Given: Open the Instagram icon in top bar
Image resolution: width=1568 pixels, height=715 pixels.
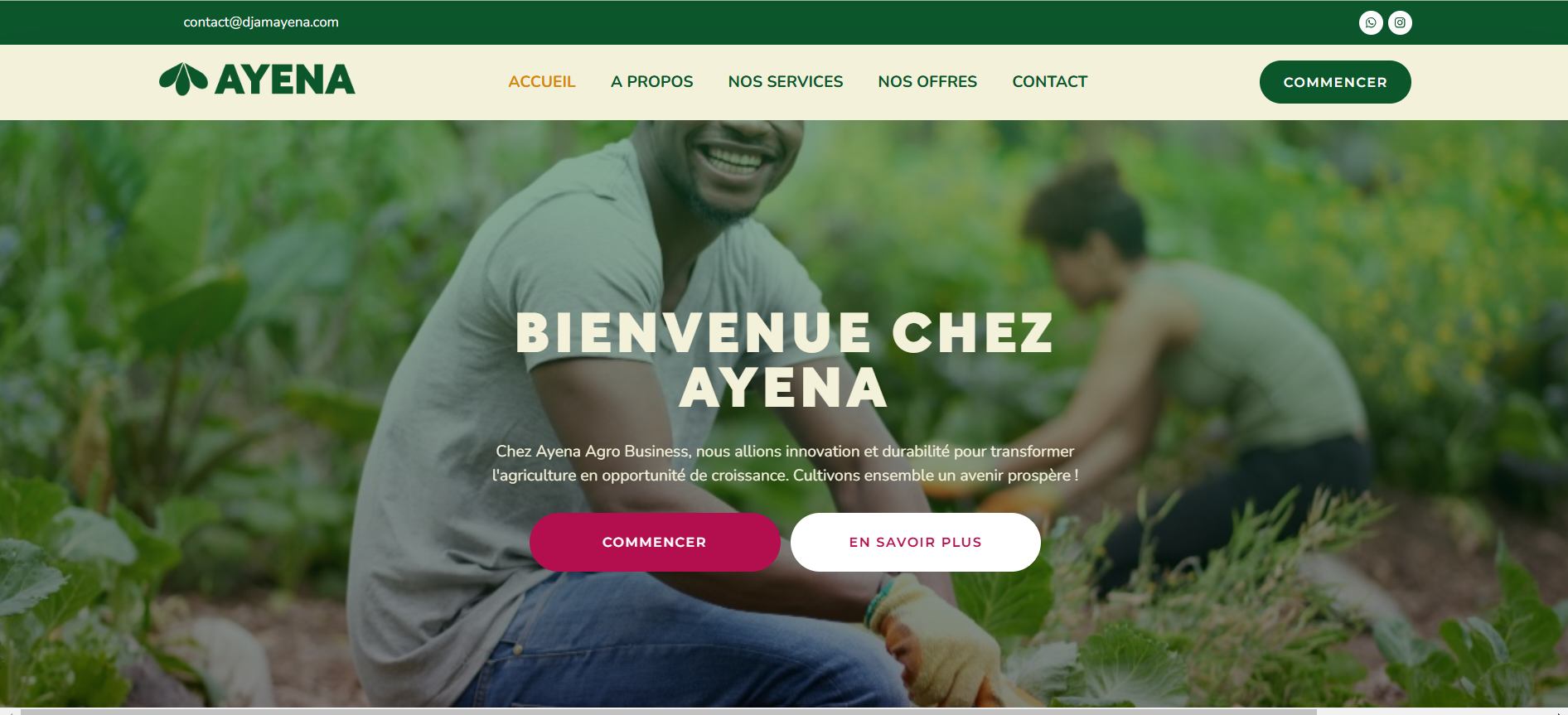Looking at the screenshot, I should pos(1400,22).
